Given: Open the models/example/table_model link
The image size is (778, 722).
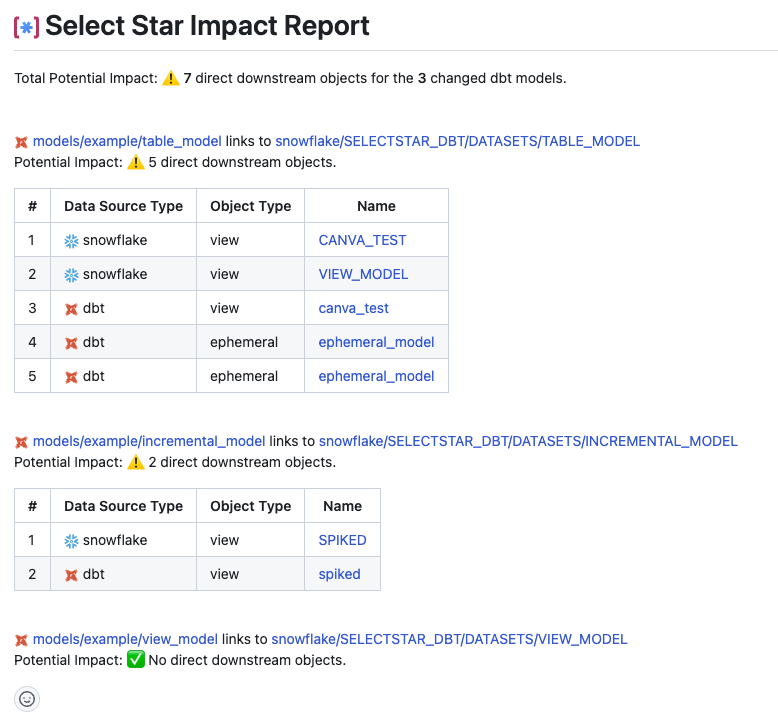Looking at the screenshot, I should point(127,142).
